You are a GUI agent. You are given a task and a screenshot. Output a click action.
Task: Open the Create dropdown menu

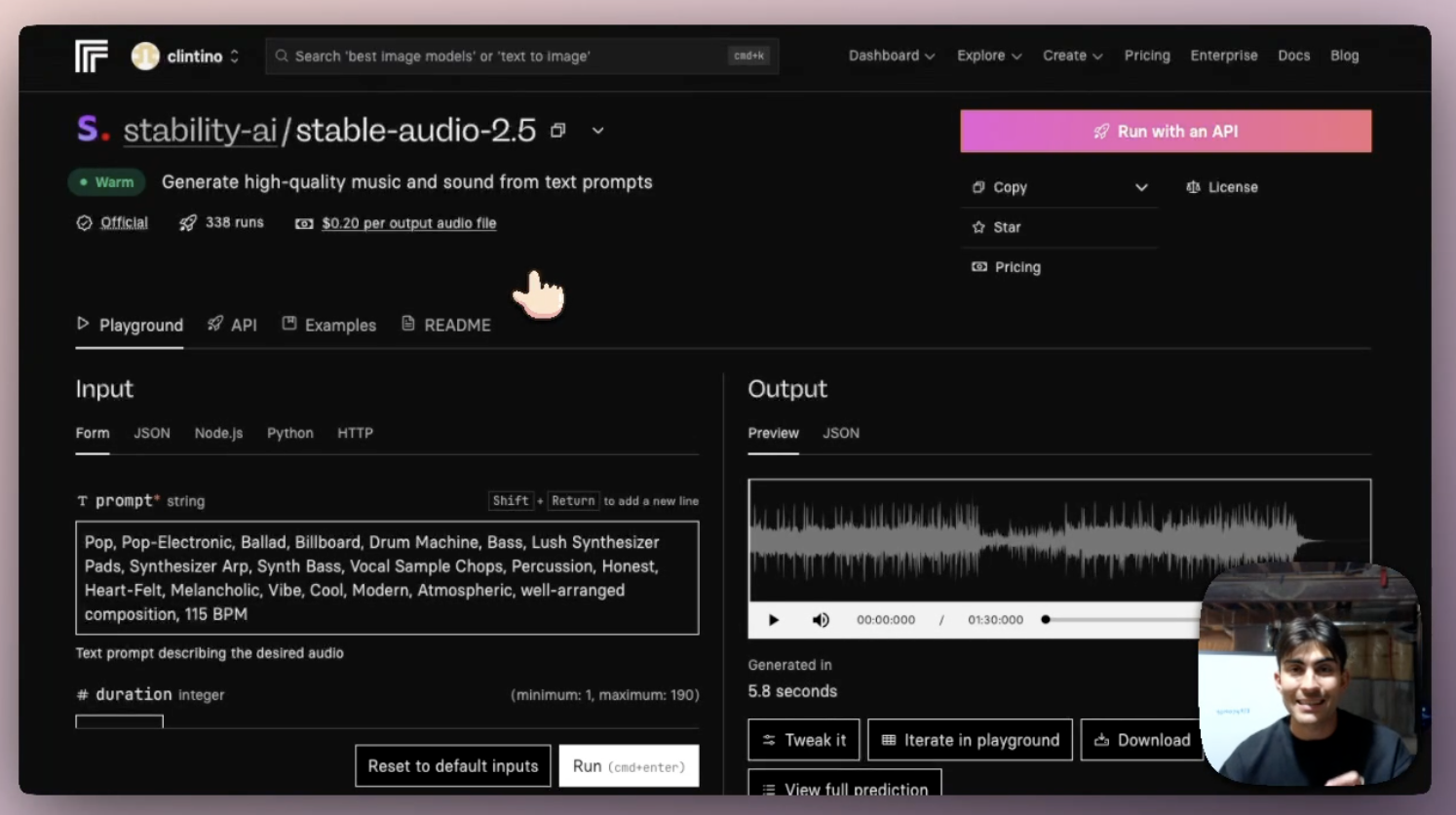(1072, 56)
